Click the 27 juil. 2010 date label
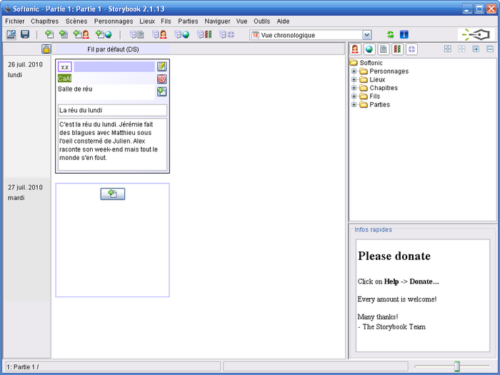The width and height of the screenshot is (500, 375). tap(25, 187)
